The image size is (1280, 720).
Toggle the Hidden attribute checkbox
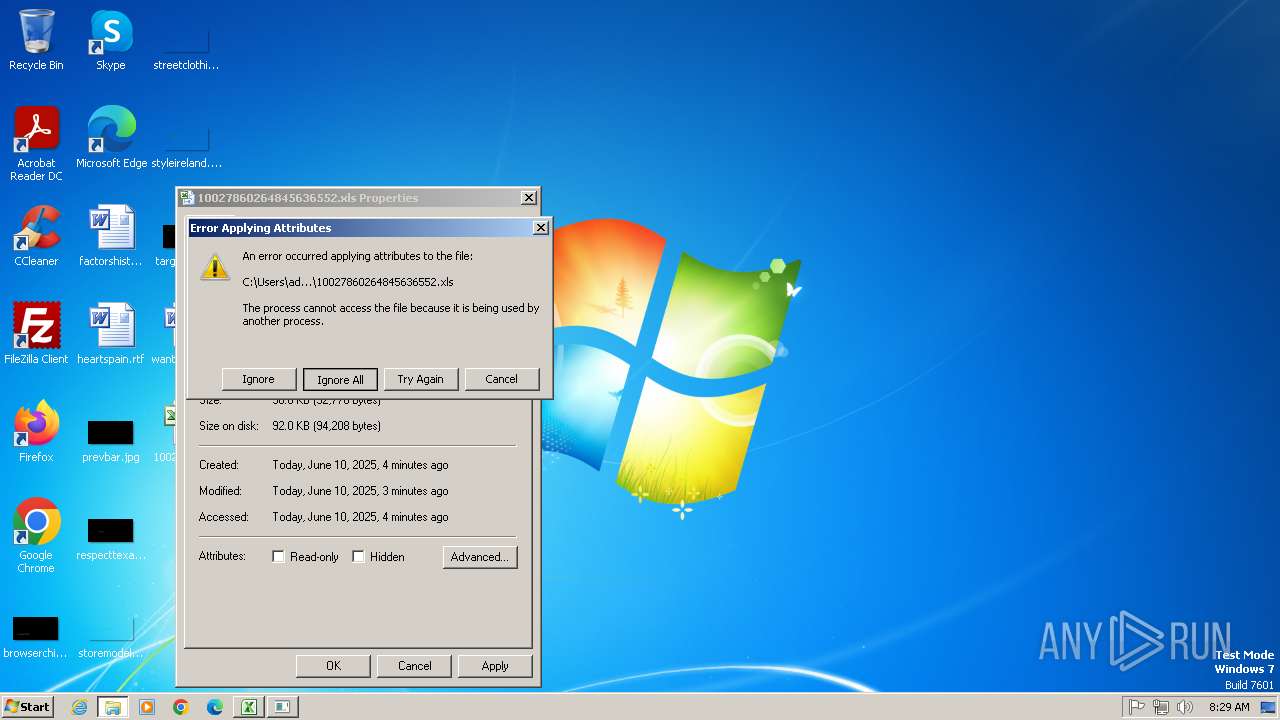[358, 557]
